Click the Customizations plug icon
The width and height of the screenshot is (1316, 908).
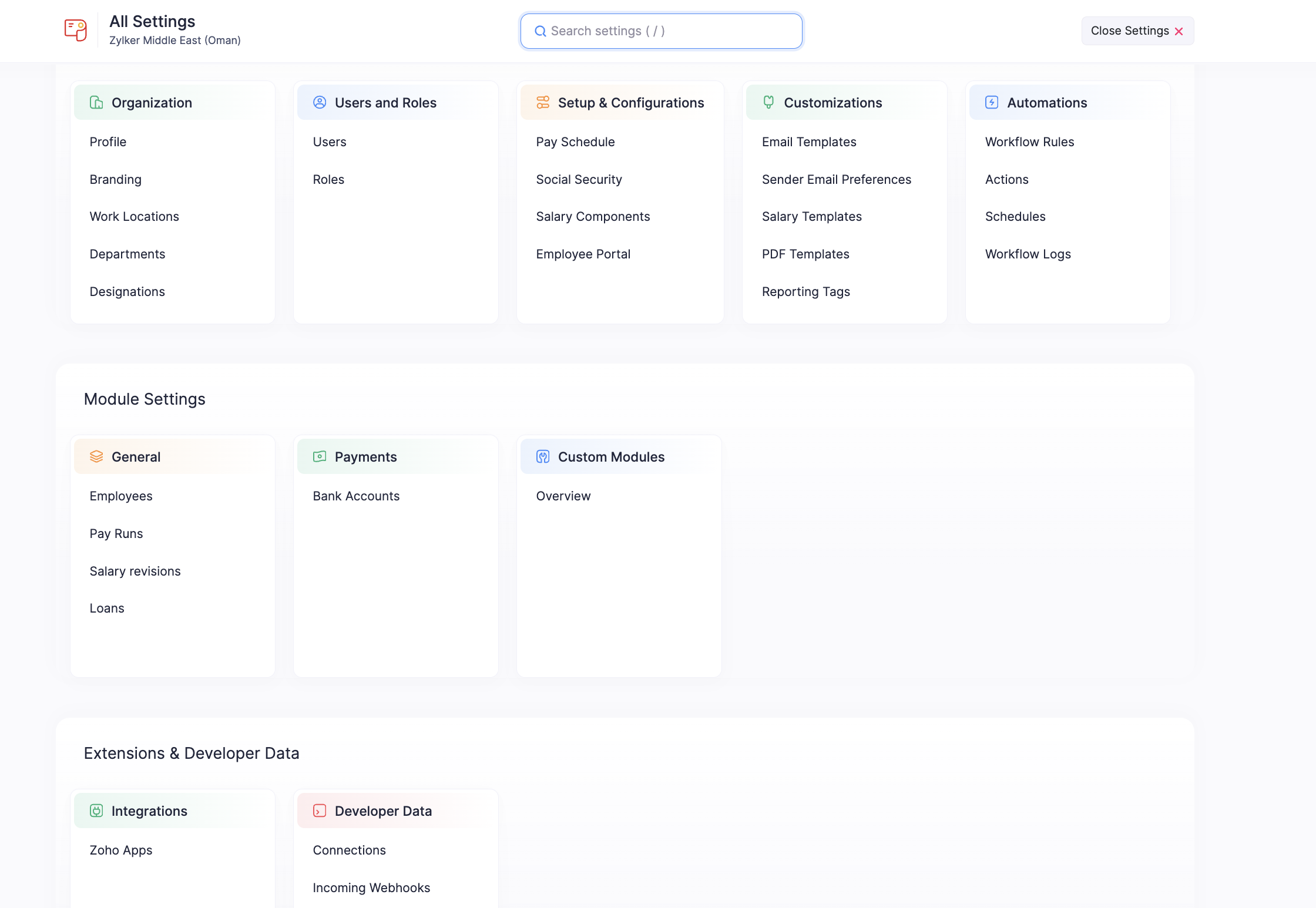pos(768,103)
